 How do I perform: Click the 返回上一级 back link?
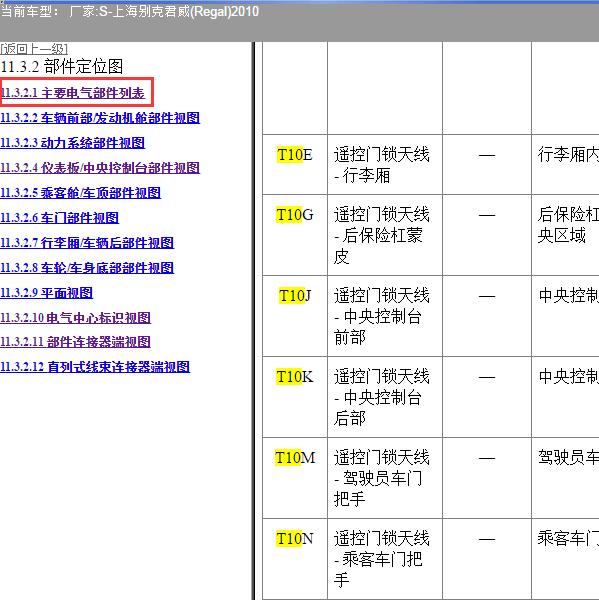[34, 49]
